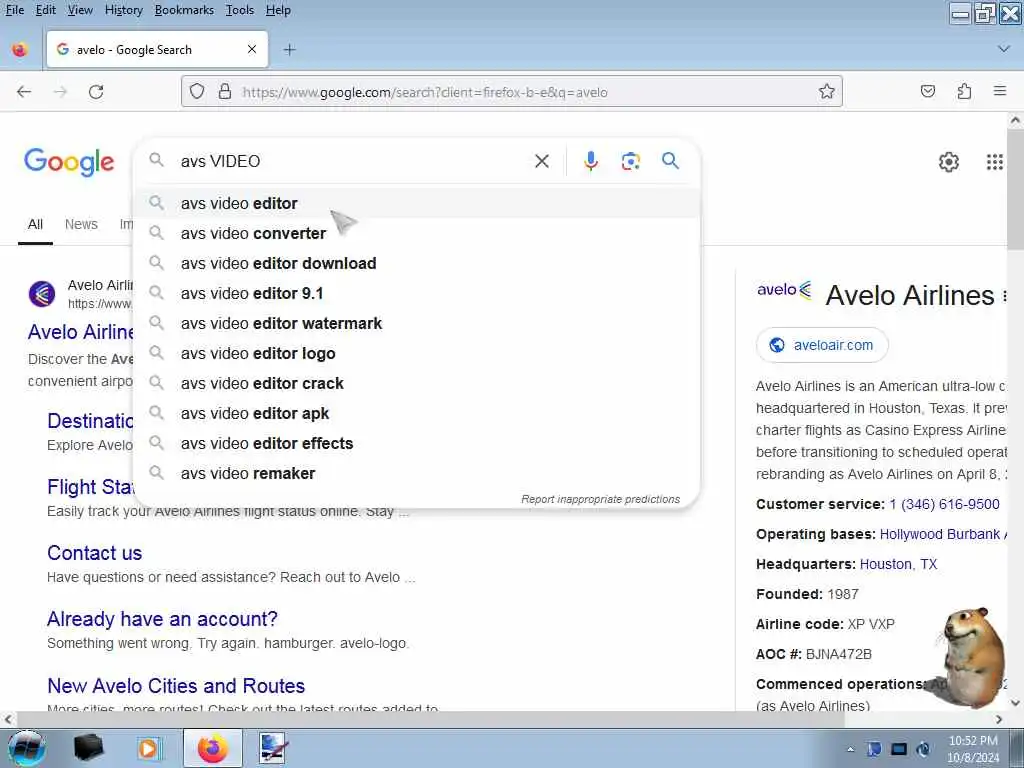Image resolution: width=1024 pixels, height=768 pixels.
Task: Expand the list all tabs chevron
Action: tap(1004, 49)
